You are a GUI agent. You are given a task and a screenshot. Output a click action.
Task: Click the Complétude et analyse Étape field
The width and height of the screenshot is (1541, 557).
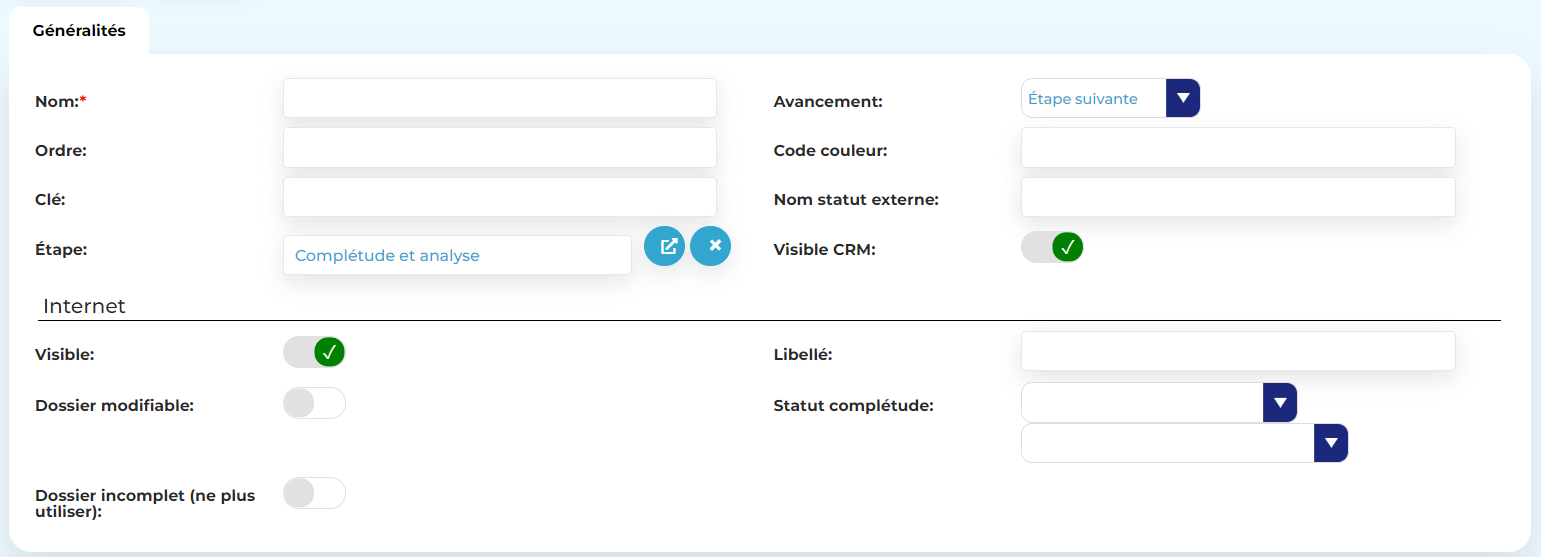[x=457, y=255]
